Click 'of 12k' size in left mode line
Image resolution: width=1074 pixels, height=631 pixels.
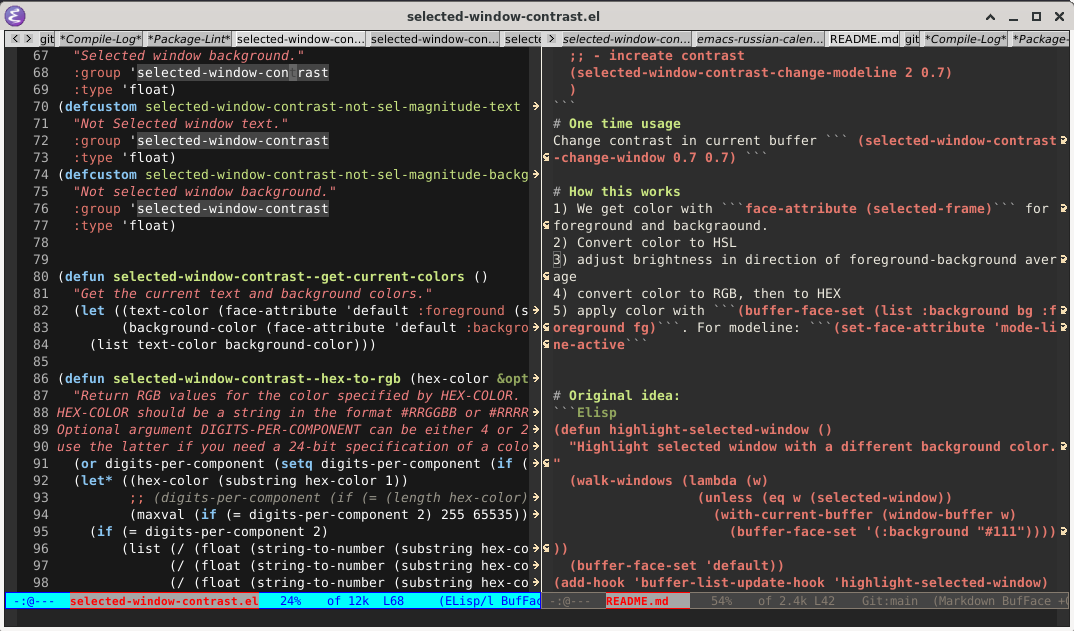348,601
